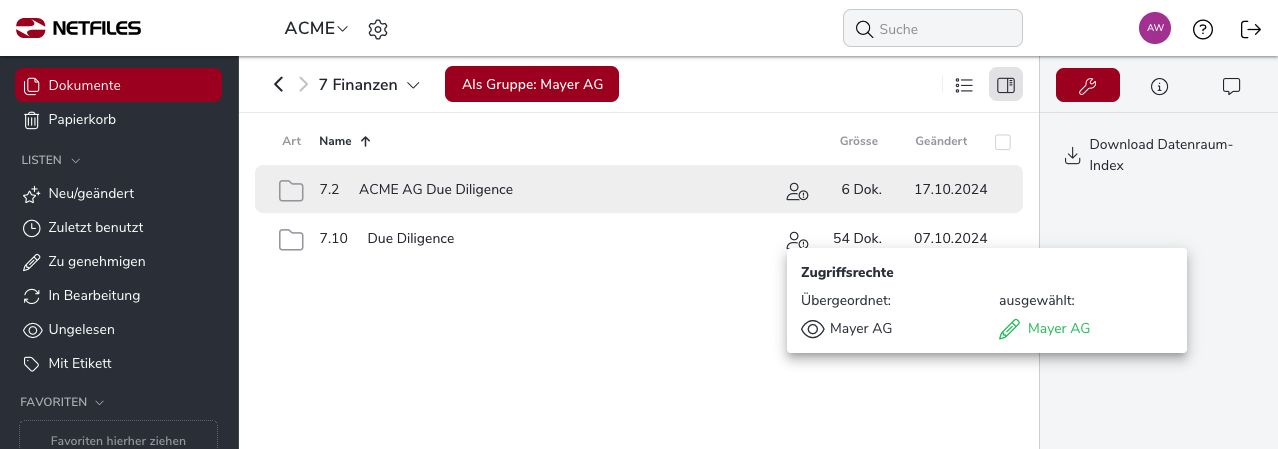This screenshot has height=449, width=1278.
Task: Go forward with the right arrow
Action: 303,85
